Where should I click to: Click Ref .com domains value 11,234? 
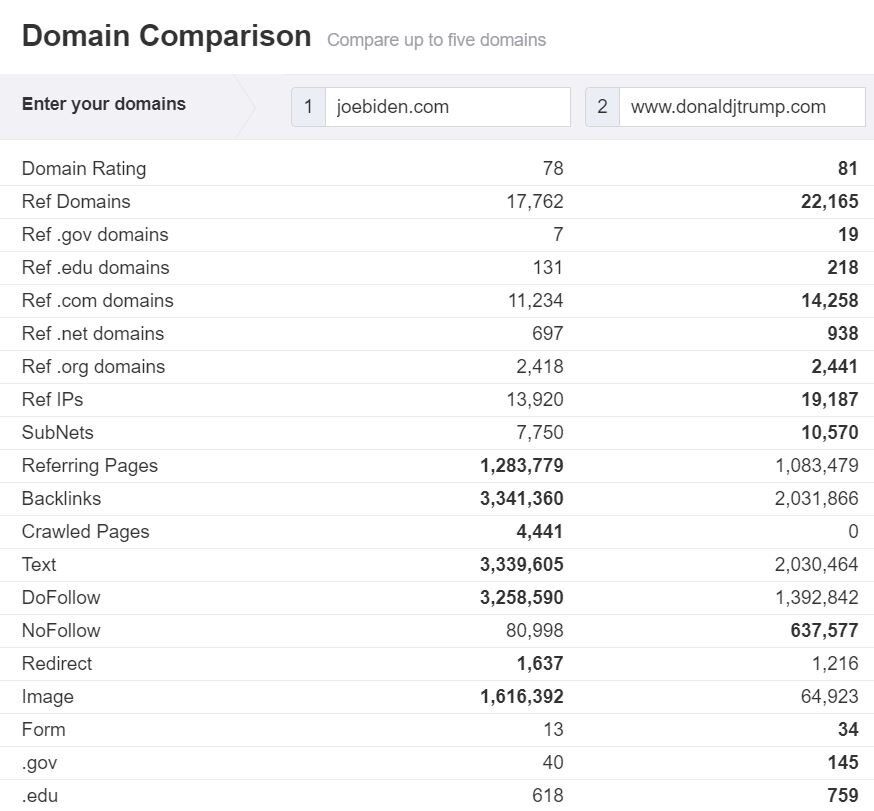pyautogui.click(x=536, y=300)
